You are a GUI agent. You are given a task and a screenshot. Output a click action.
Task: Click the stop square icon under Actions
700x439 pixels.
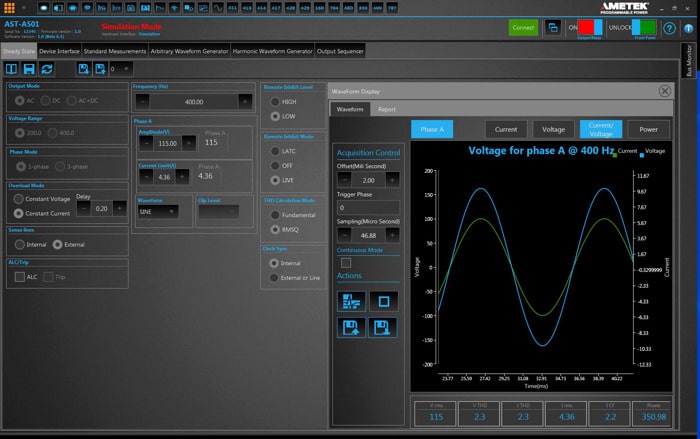379,300
